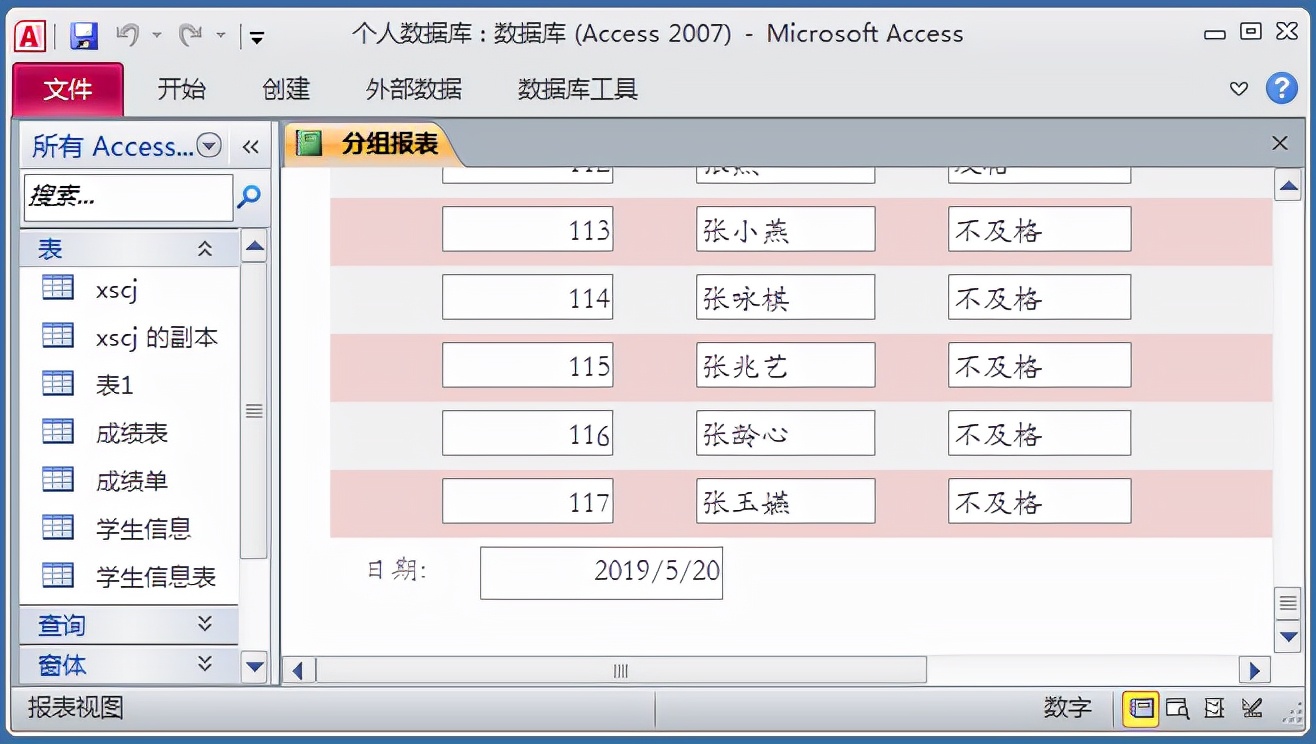
Task: Click the Save disk icon
Action: pos(84,34)
